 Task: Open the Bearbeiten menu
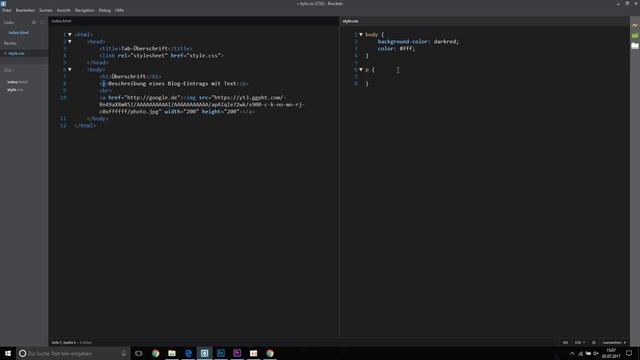(x=25, y=10)
